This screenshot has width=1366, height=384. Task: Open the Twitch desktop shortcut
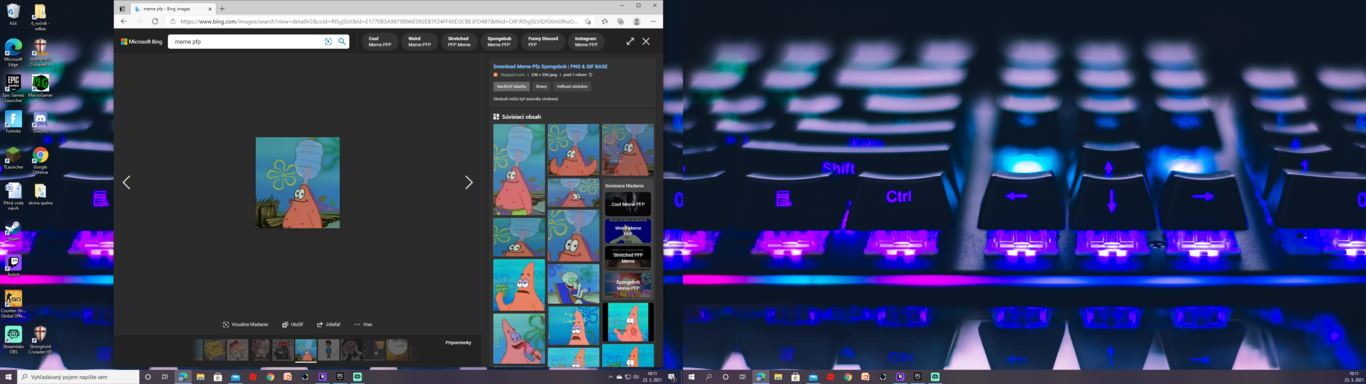13,265
